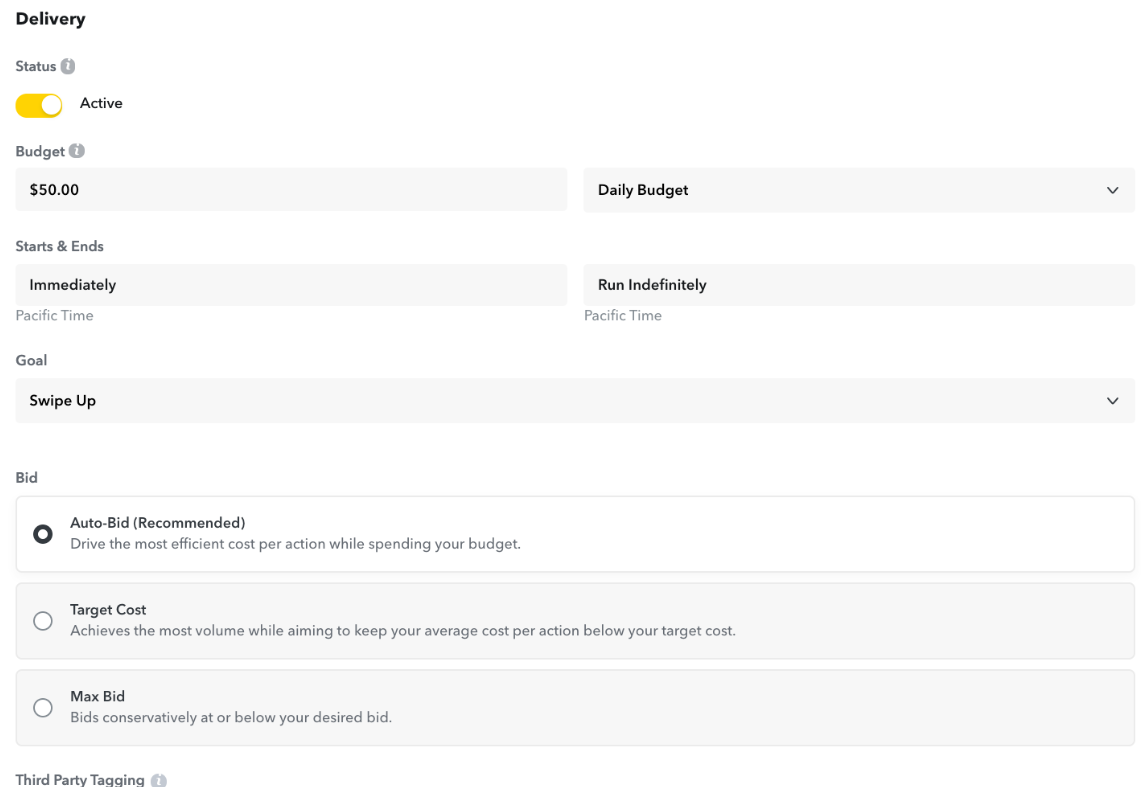Open the Third Party Tagging info icon
1141x787 pixels.
pyautogui.click(x=158, y=780)
